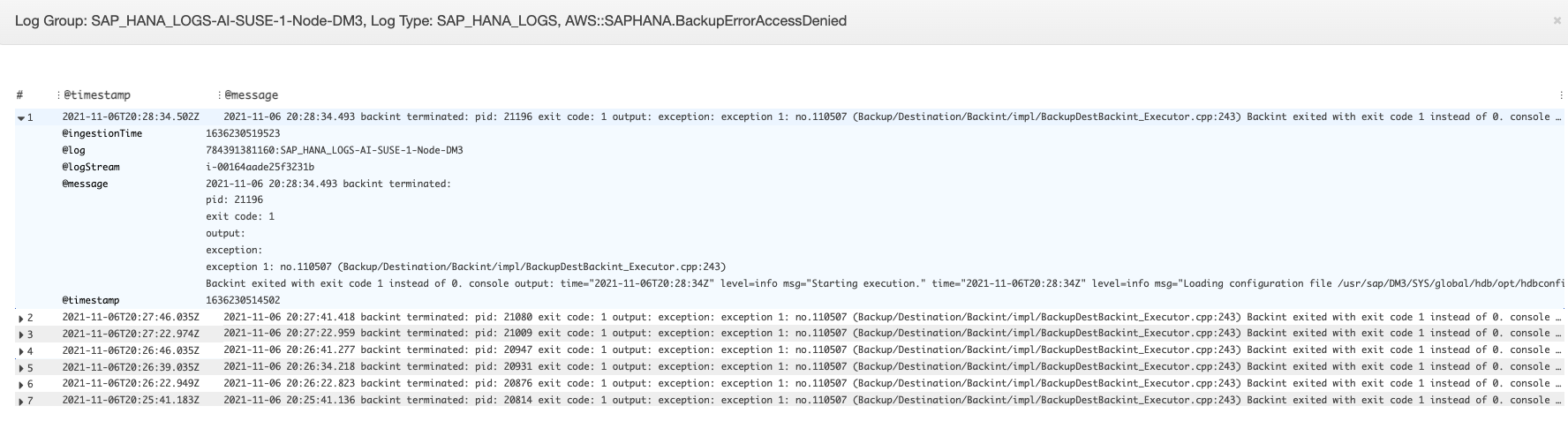
Task: Click the @log value SAP_HANA_LOGS-AI-SUSE-1-Node-DM3
Action: click(x=334, y=150)
